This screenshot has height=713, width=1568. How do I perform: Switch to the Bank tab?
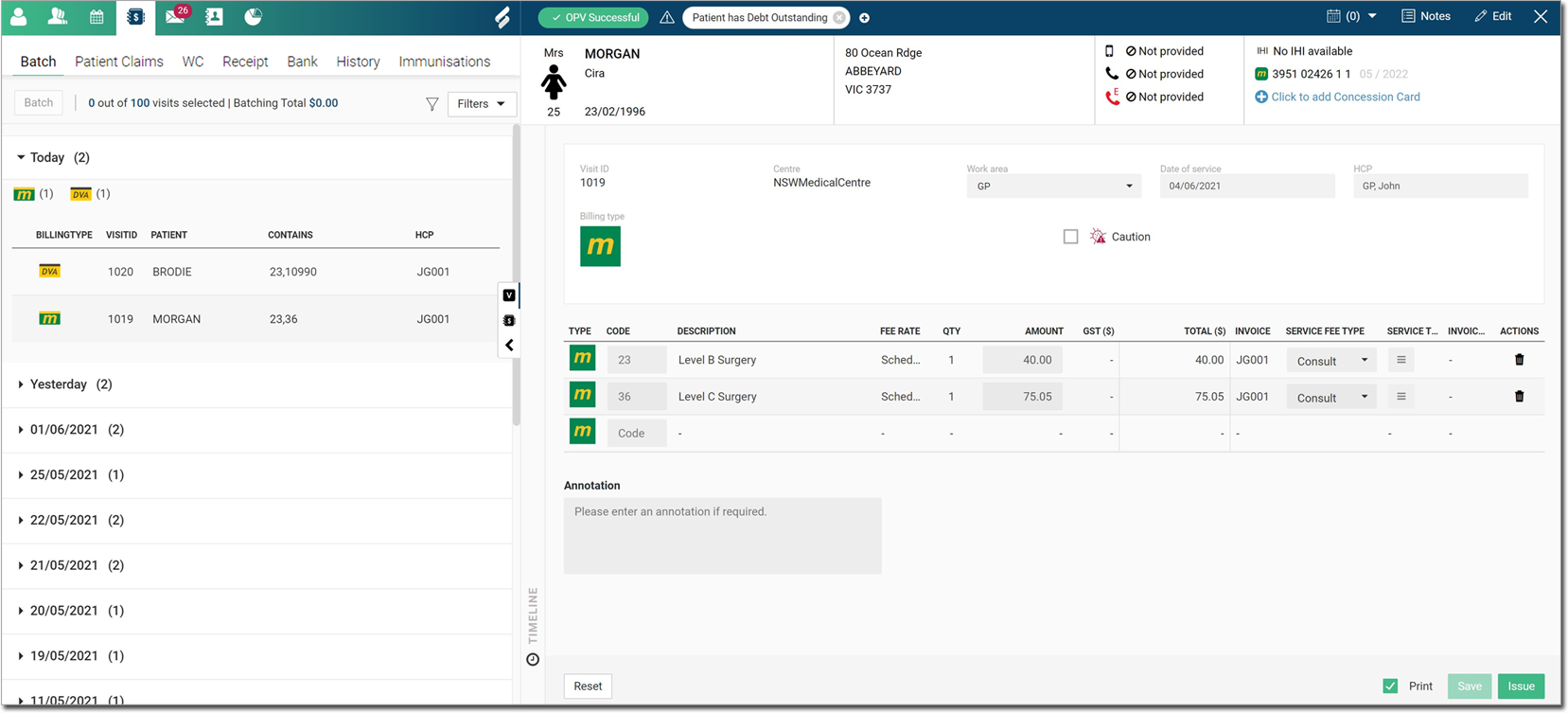pos(302,62)
